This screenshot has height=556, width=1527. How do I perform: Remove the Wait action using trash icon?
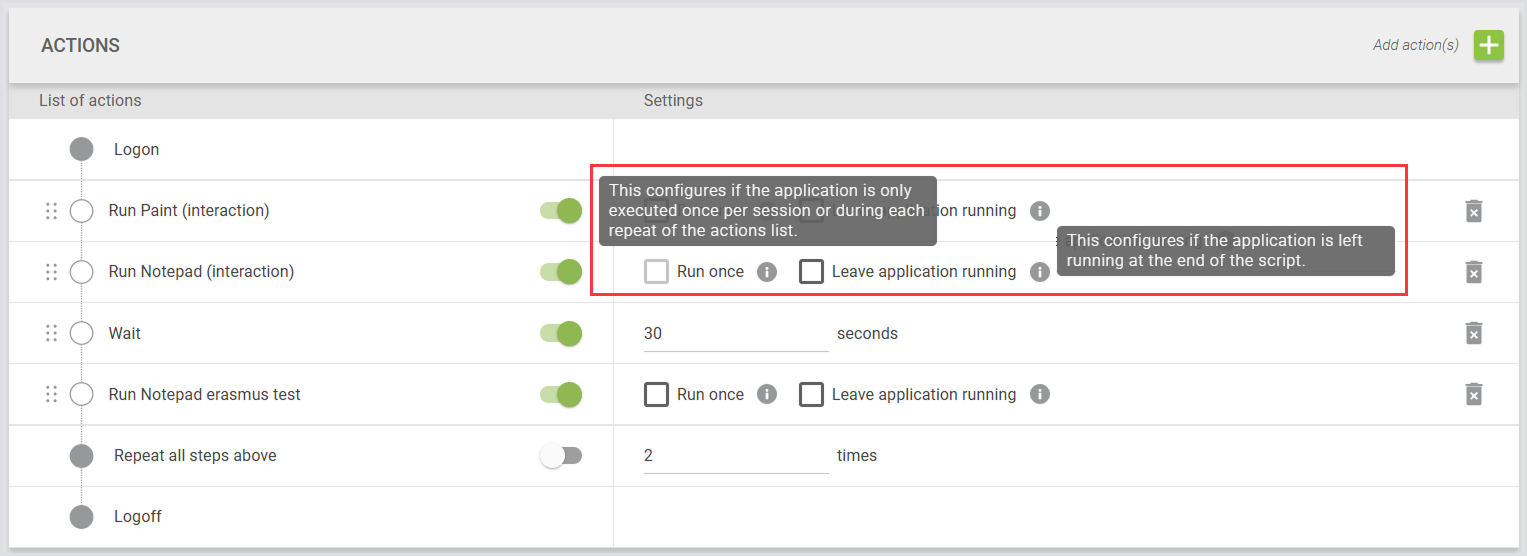[x=1473, y=333]
